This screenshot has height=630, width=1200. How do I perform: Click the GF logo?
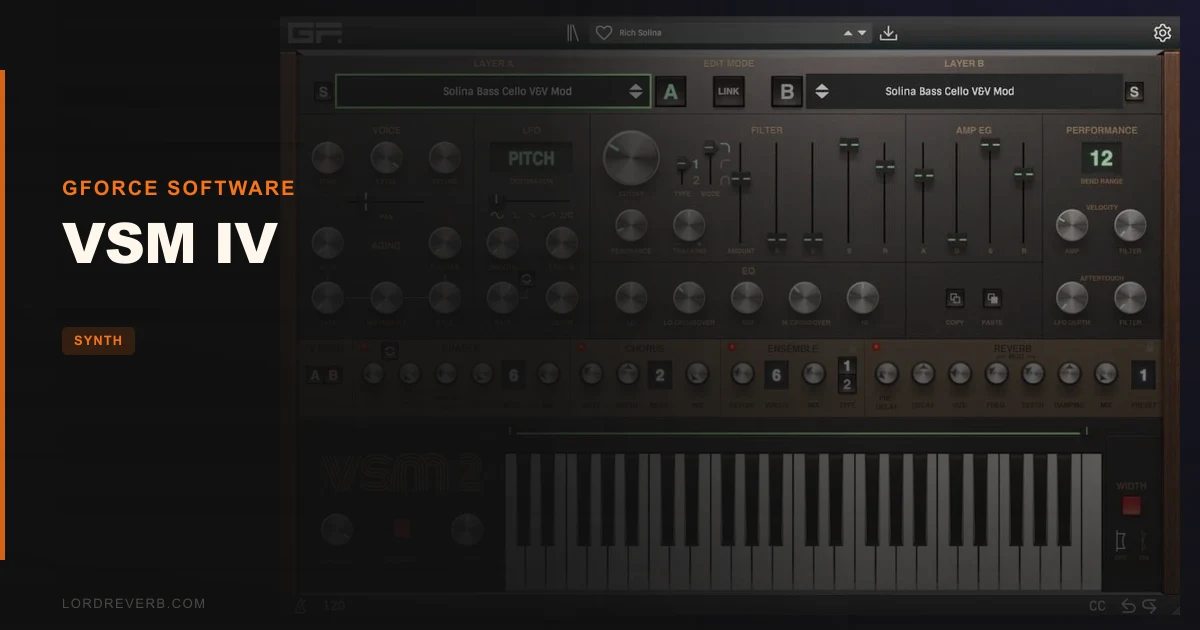coord(315,33)
